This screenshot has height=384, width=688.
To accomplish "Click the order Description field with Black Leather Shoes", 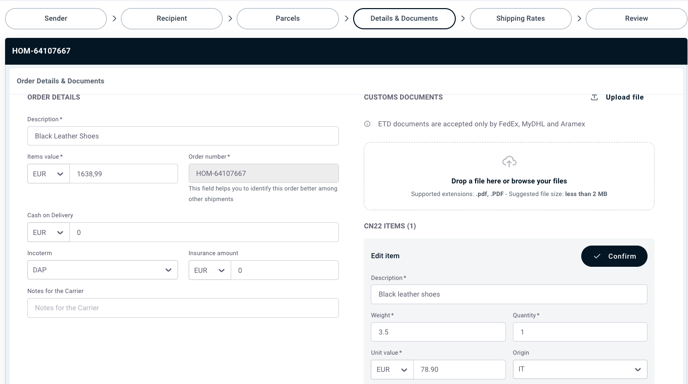I will pyautogui.click(x=183, y=136).
